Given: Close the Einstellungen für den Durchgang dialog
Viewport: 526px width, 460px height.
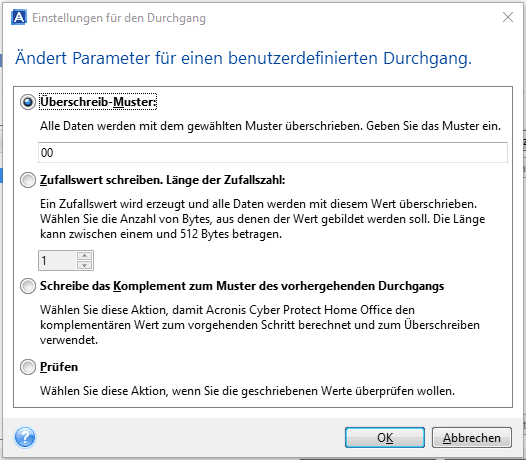Looking at the screenshot, I should [508, 17].
